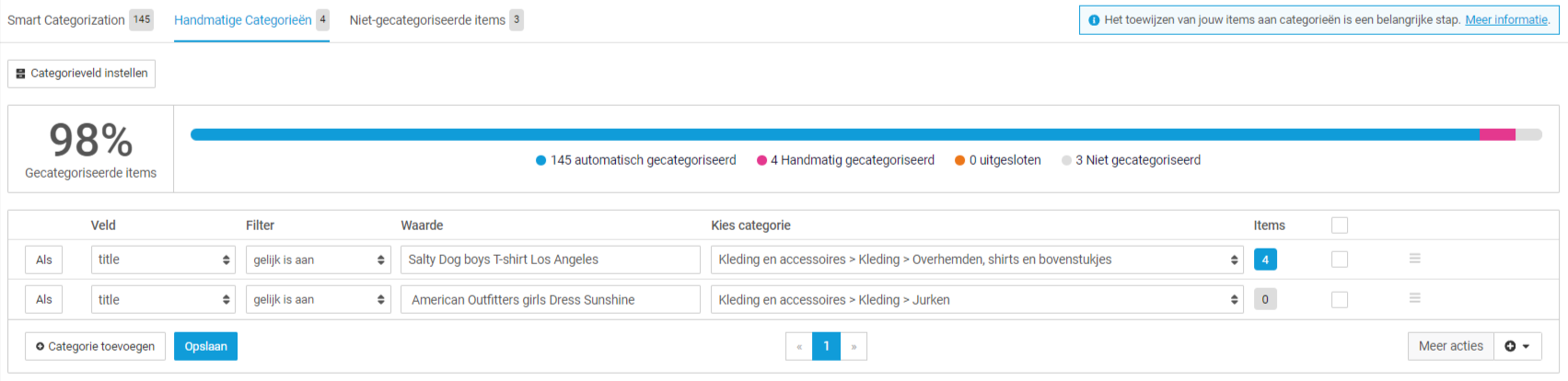Viewport: 1568px width, 381px height.
Task: Check the box for the American Outfitters Dress rule
Action: (1340, 300)
